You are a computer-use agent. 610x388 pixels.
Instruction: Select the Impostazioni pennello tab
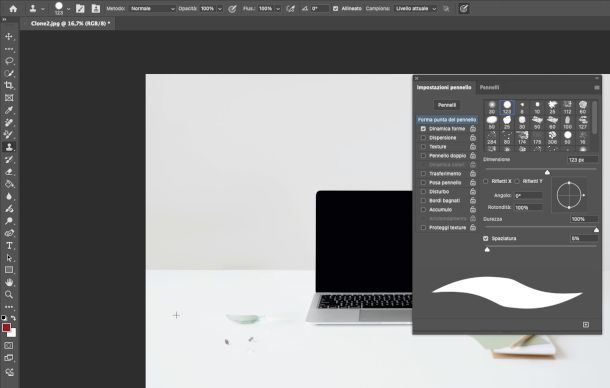[x=444, y=88]
